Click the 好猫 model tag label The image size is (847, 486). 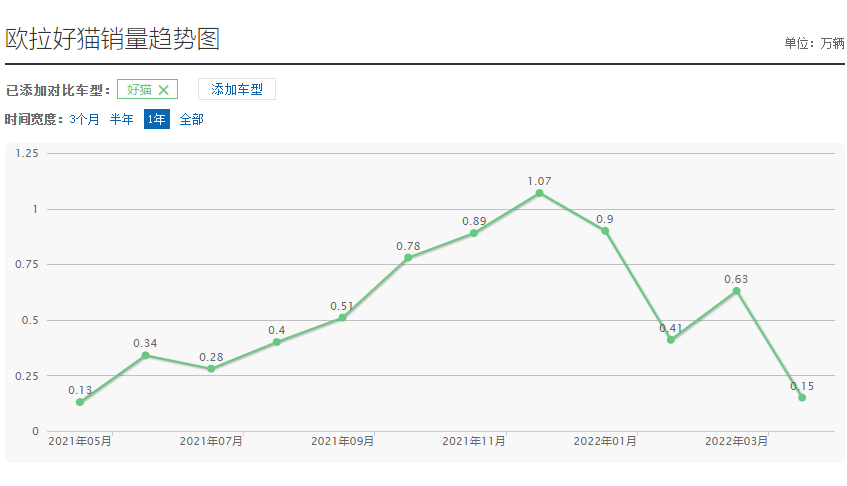139,90
